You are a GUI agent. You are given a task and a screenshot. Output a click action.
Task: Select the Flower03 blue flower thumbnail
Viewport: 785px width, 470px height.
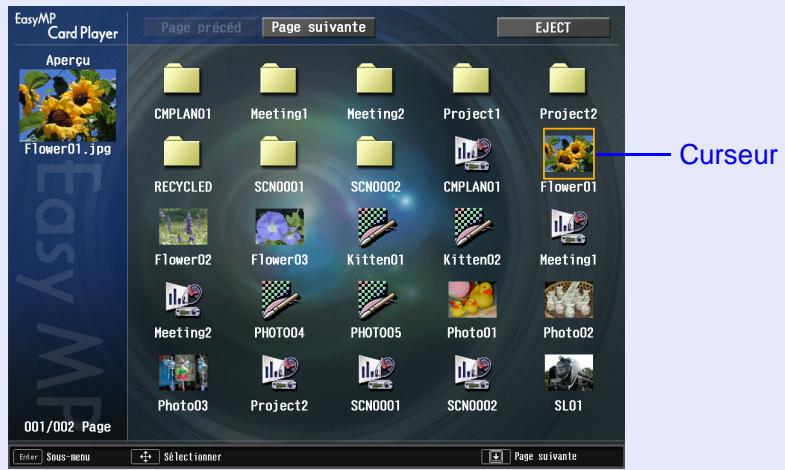coord(279,227)
